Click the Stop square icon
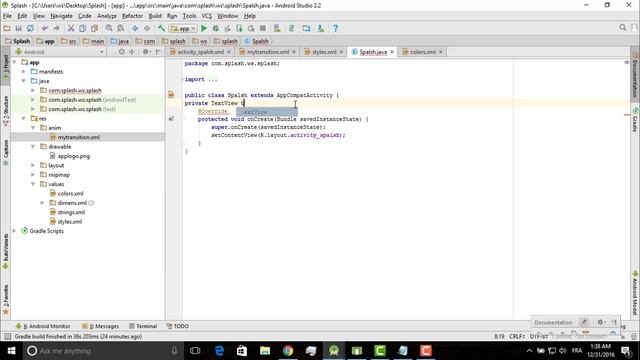This screenshot has height=360, width=640. (263, 28)
